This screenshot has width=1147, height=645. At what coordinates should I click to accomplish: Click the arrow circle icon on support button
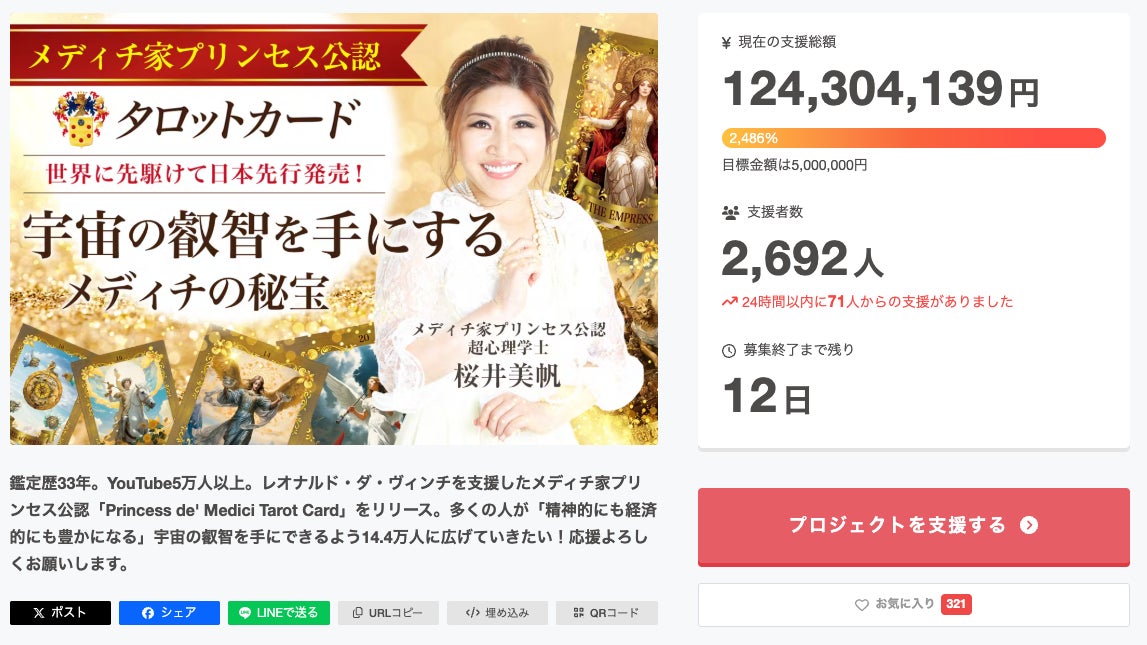pos(1029,525)
